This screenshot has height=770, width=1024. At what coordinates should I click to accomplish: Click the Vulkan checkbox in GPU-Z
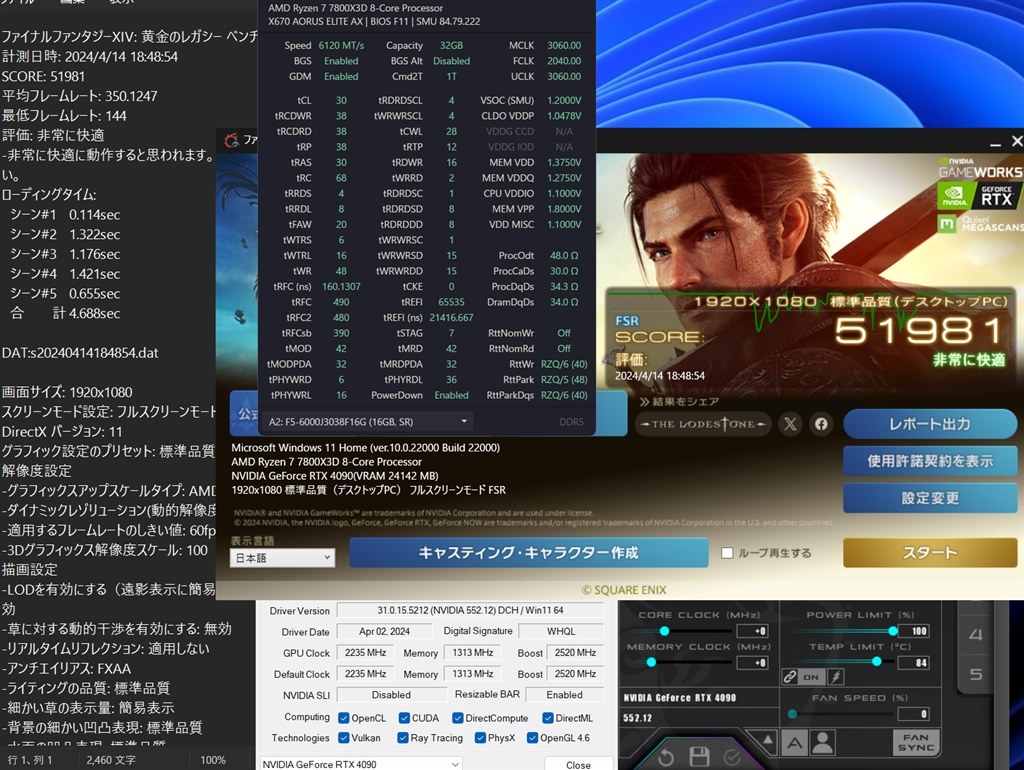tap(346, 738)
